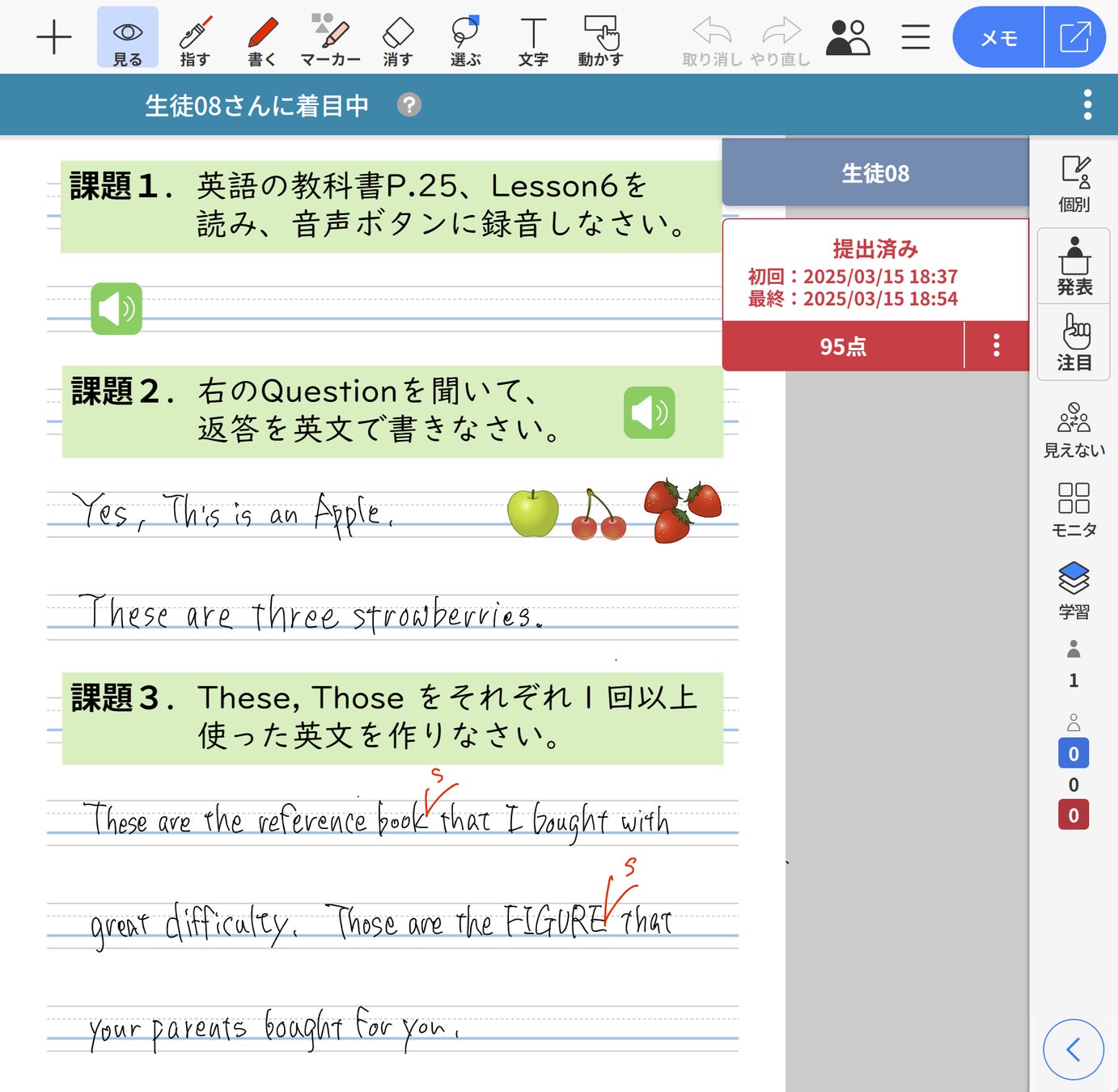Select the マーカー highlighter tool
This screenshot has width=1118, height=1092.
[x=330, y=40]
